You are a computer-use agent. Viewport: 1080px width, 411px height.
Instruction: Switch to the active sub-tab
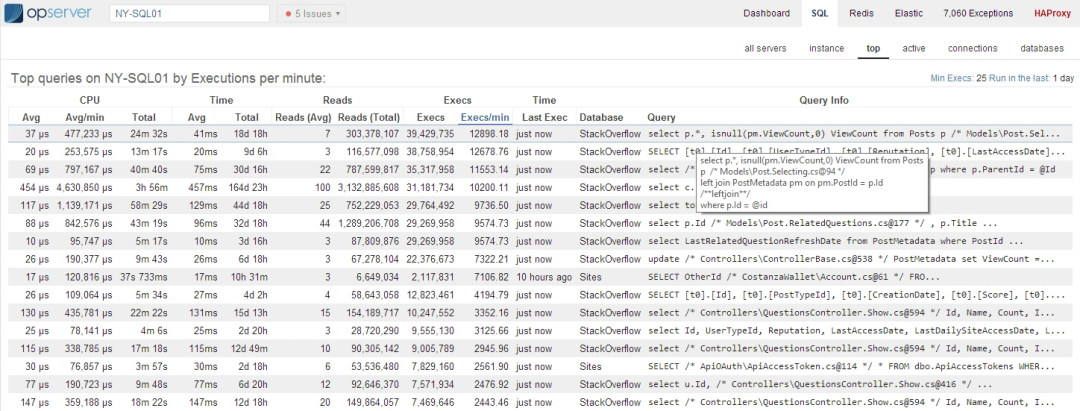(913, 48)
